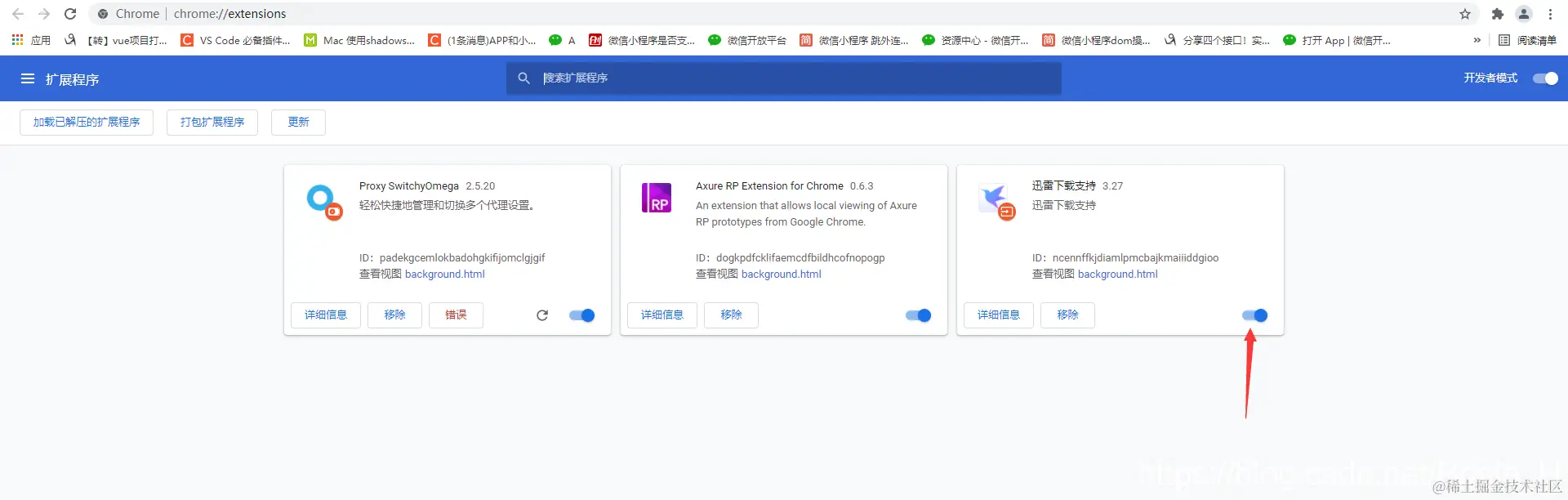Open the extensions puzzle-piece menu
The height and width of the screenshot is (500, 1568).
1498,14
